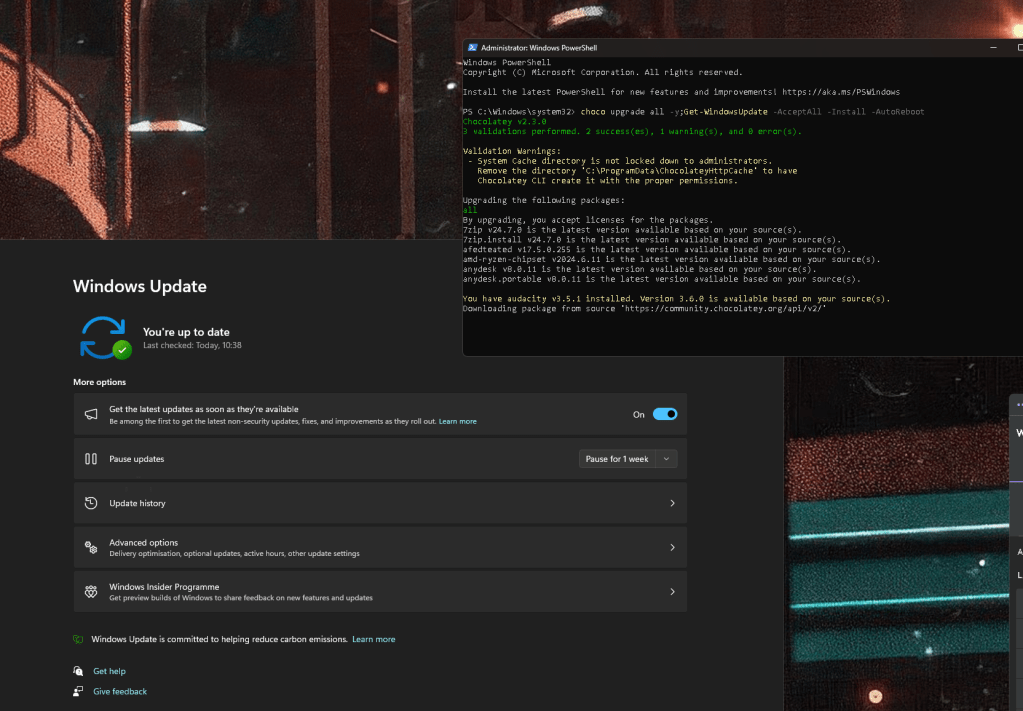Click the amd-ryzen-chipset v2024.6.11 line
Viewport: 1023px width, 711px height.
point(671,259)
